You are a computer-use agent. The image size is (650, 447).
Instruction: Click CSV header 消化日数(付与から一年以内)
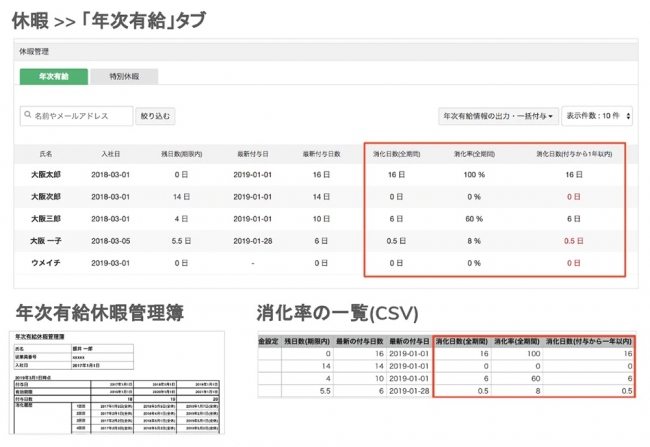click(x=589, y=341)
